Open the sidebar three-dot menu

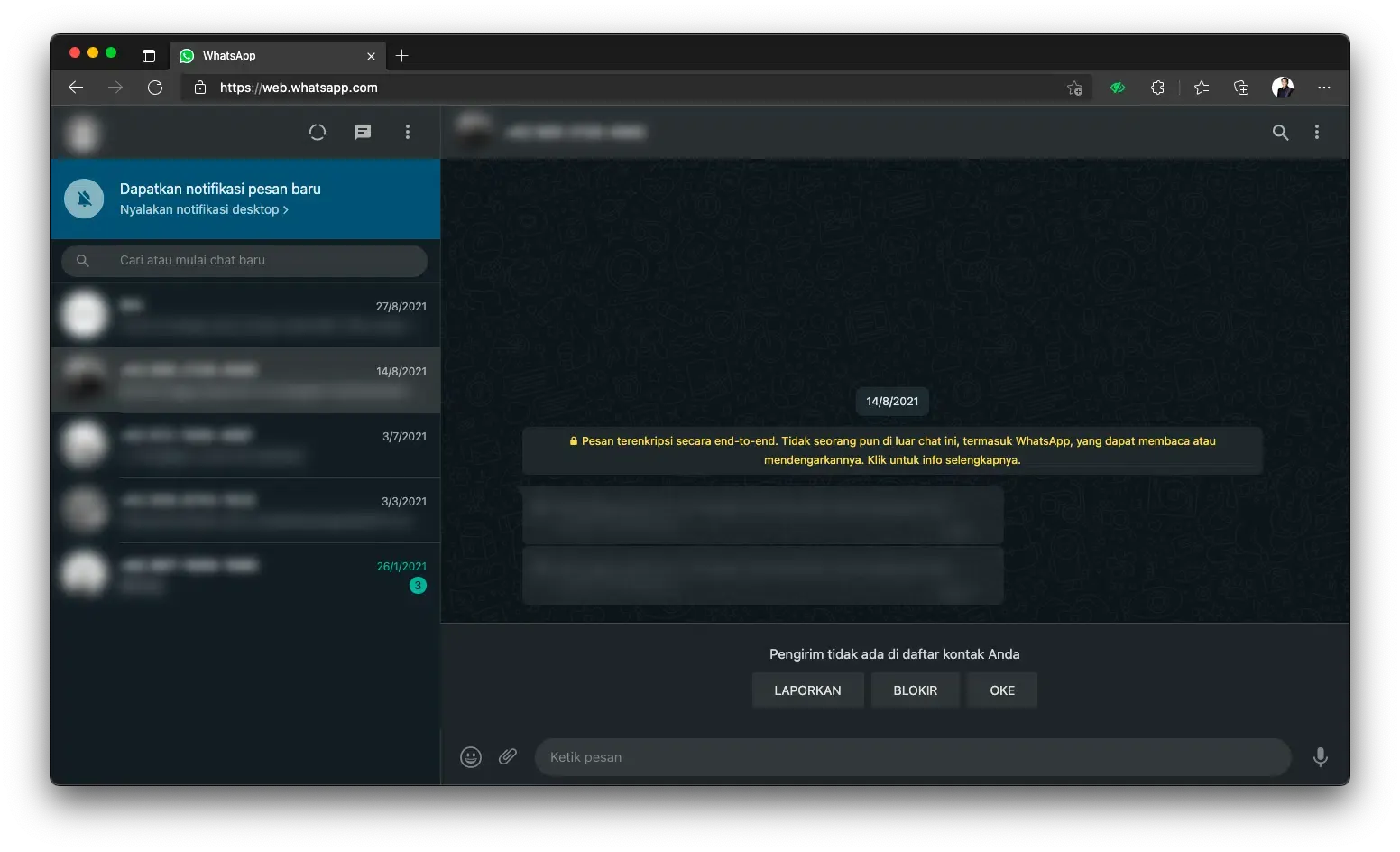tap(408, 133)
